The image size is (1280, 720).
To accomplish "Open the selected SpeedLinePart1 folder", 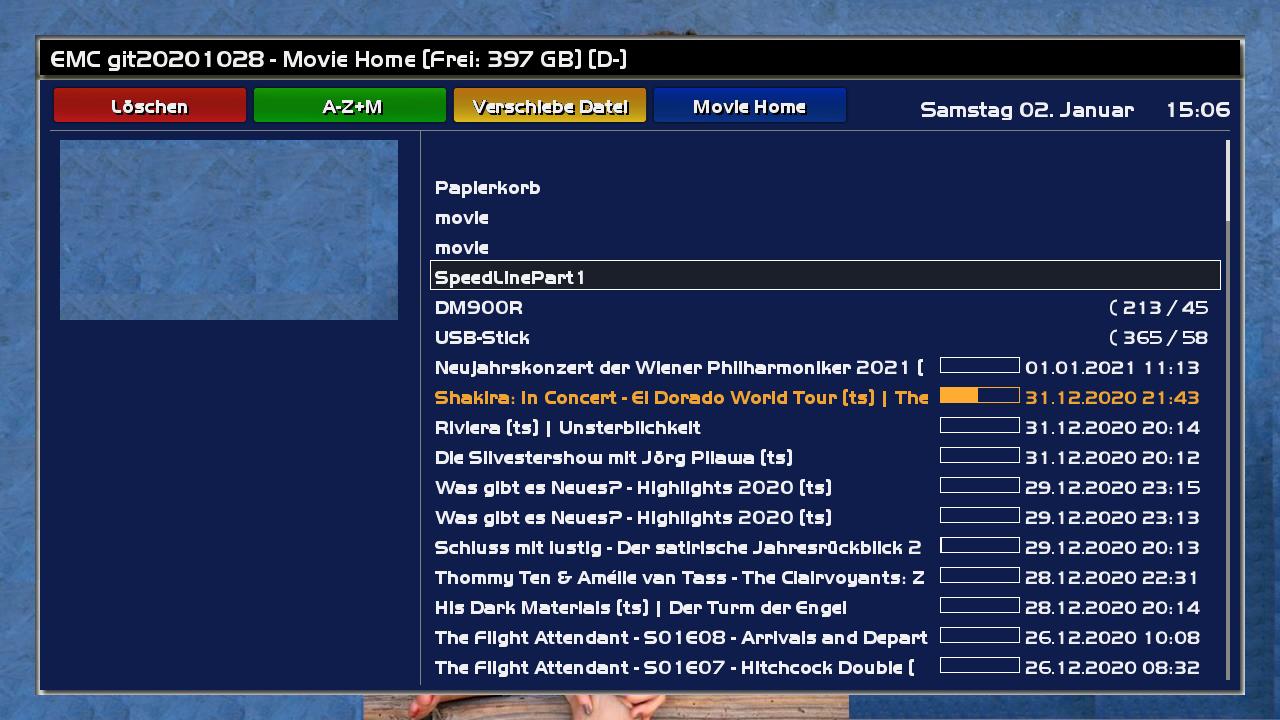I will pos(510,277).
